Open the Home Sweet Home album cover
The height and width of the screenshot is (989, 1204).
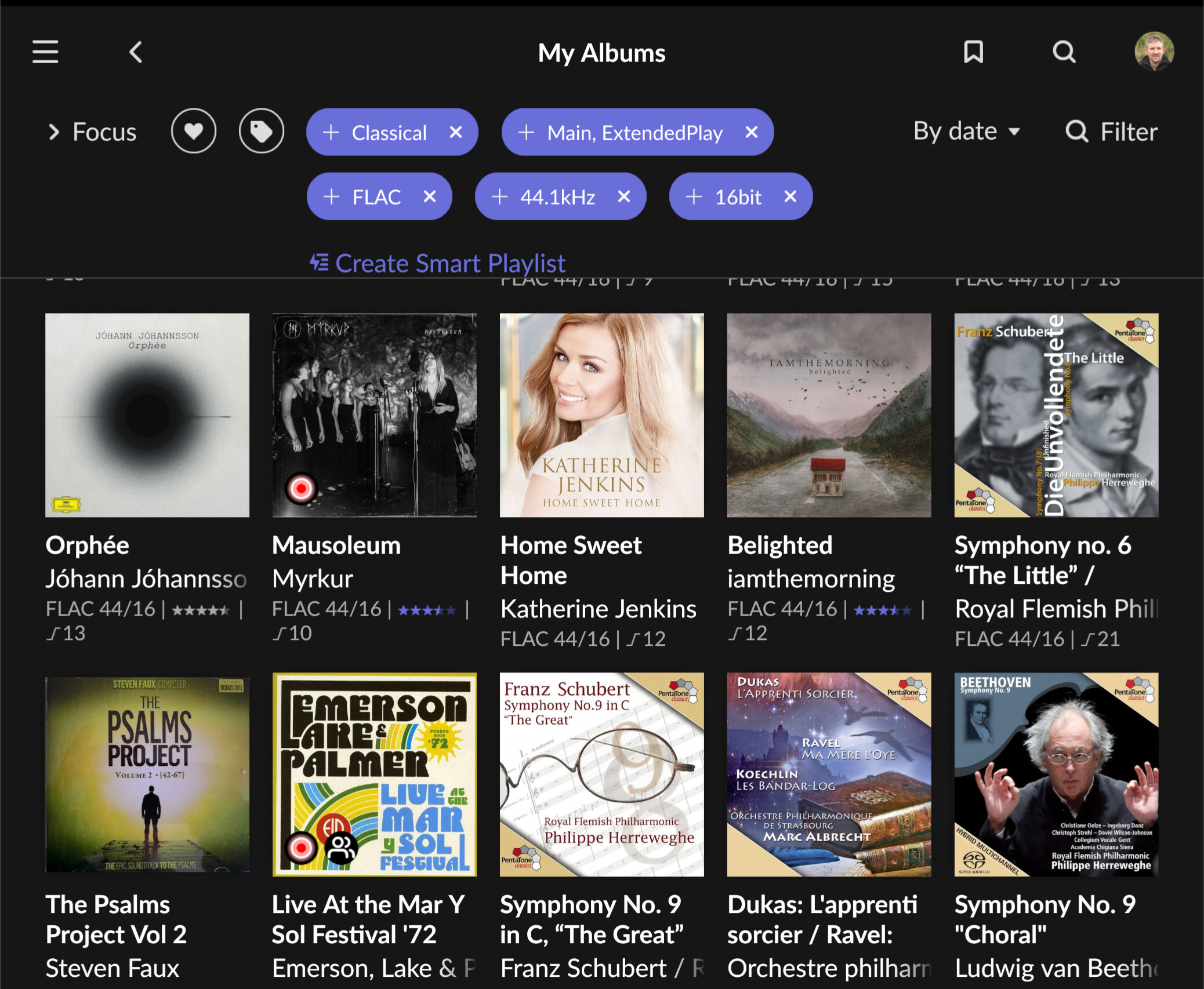(602, 415)
